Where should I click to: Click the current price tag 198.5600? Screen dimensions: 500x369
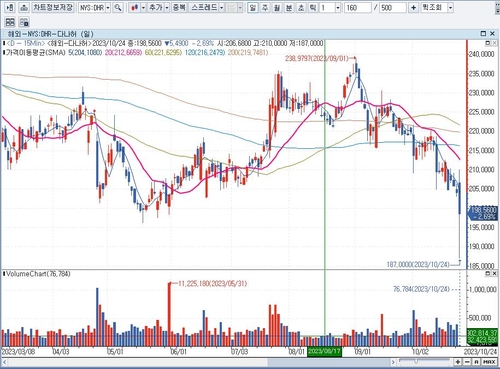click(483, 213)
